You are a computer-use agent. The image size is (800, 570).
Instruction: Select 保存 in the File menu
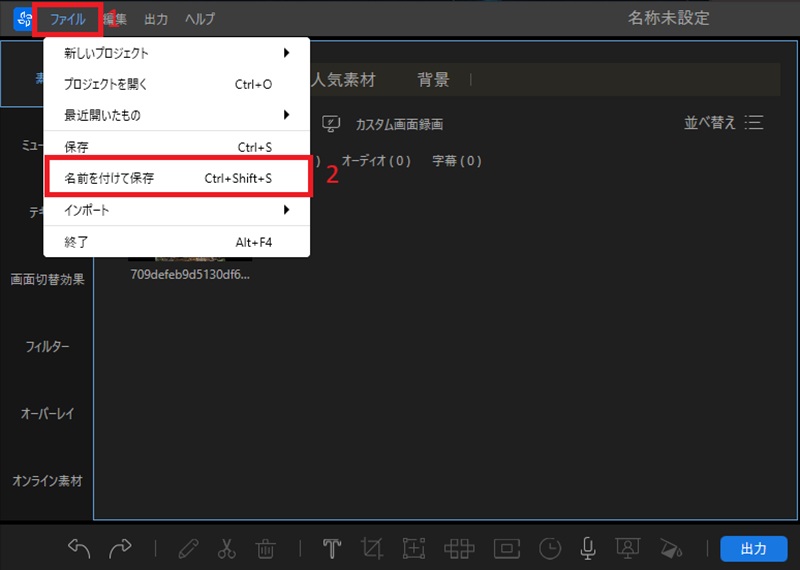tap(177, 147)
